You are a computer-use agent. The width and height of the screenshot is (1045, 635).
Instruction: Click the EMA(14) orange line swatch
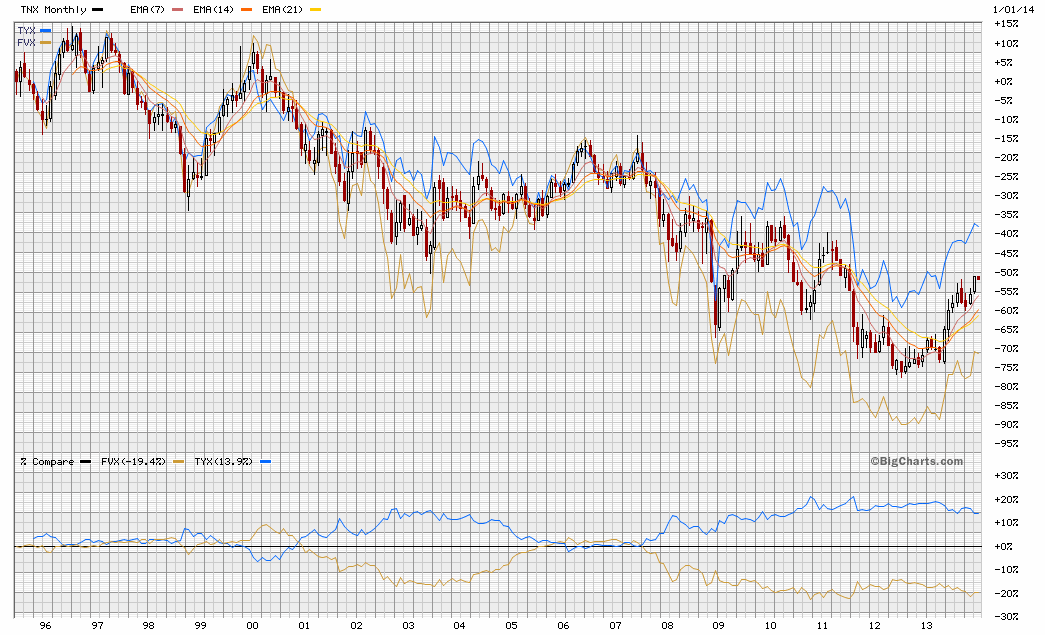coord(246,10)
